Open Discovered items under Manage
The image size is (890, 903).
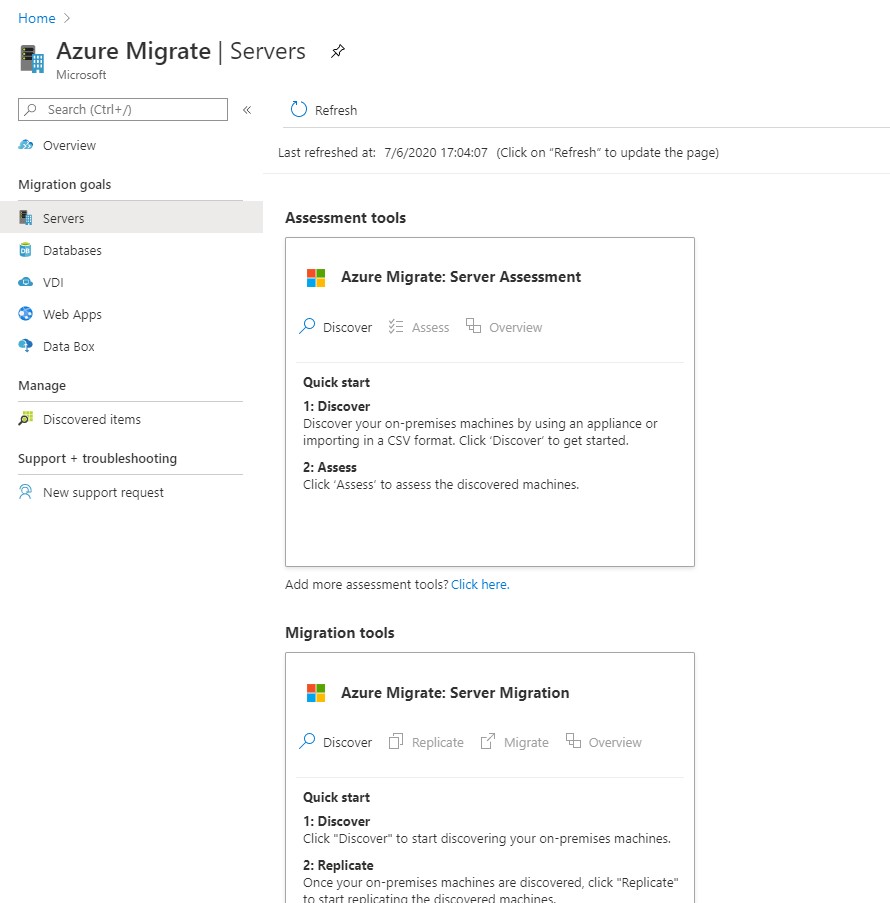[x=92, y=419]
